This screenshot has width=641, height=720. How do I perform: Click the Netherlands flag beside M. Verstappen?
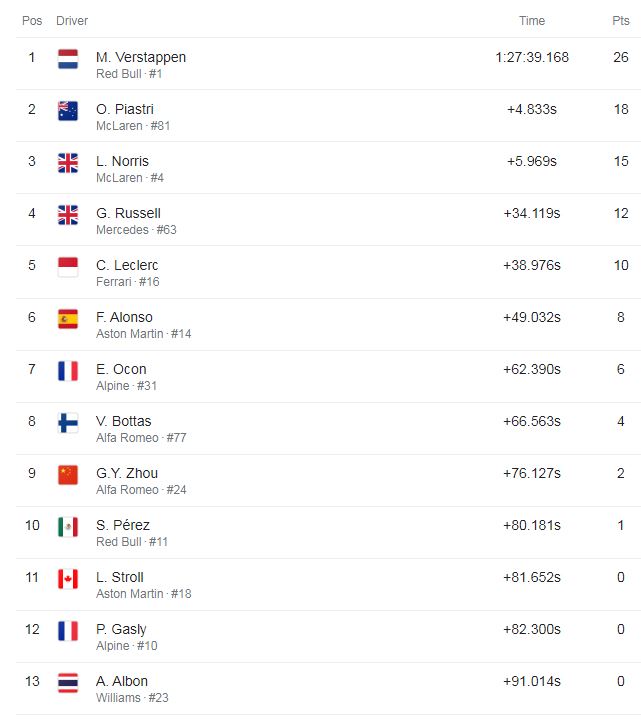pos(68,59)
